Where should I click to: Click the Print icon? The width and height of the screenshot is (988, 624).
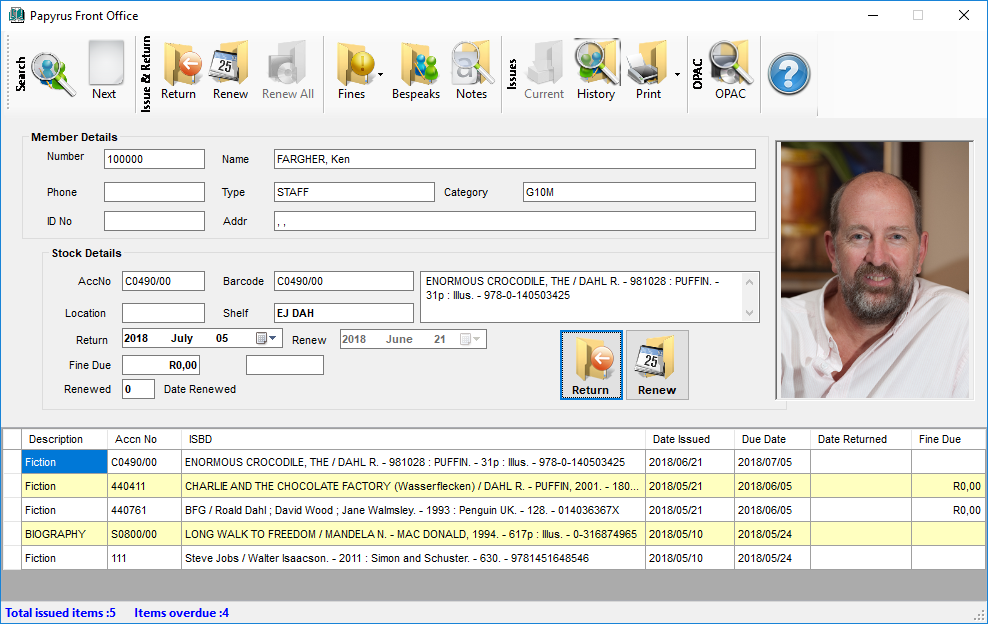[x=648, y=71]
